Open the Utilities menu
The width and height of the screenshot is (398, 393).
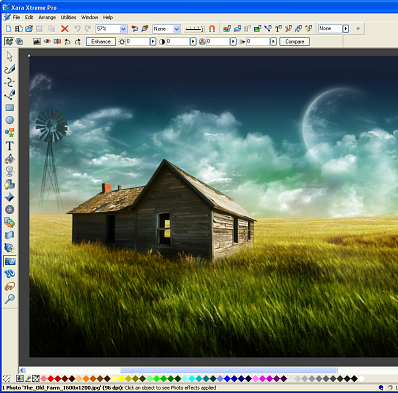click(x=68, y=17)
